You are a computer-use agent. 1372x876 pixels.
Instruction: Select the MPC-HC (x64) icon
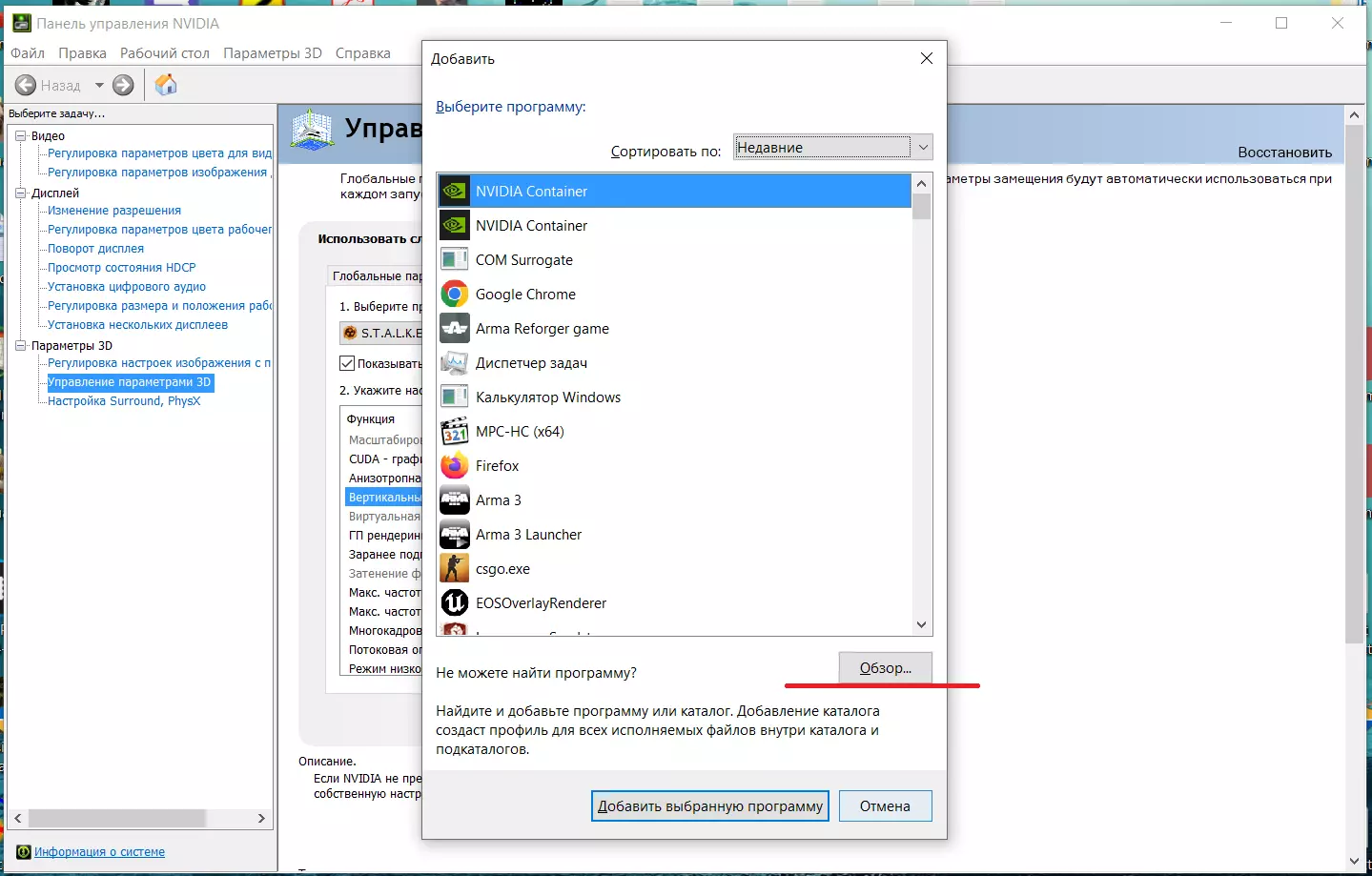pos(455,432)
